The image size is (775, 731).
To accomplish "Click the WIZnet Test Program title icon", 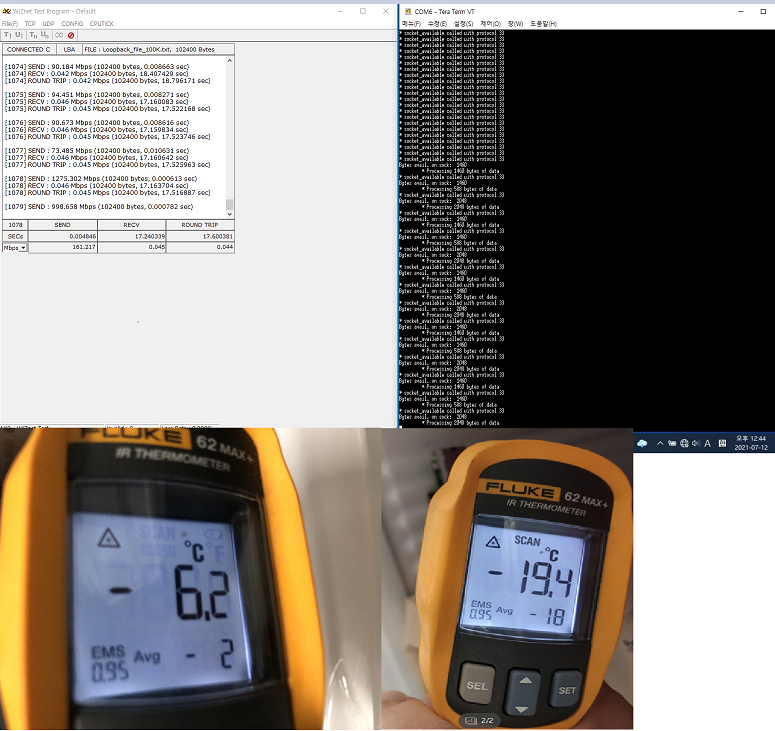I will [x=6, y=11].
